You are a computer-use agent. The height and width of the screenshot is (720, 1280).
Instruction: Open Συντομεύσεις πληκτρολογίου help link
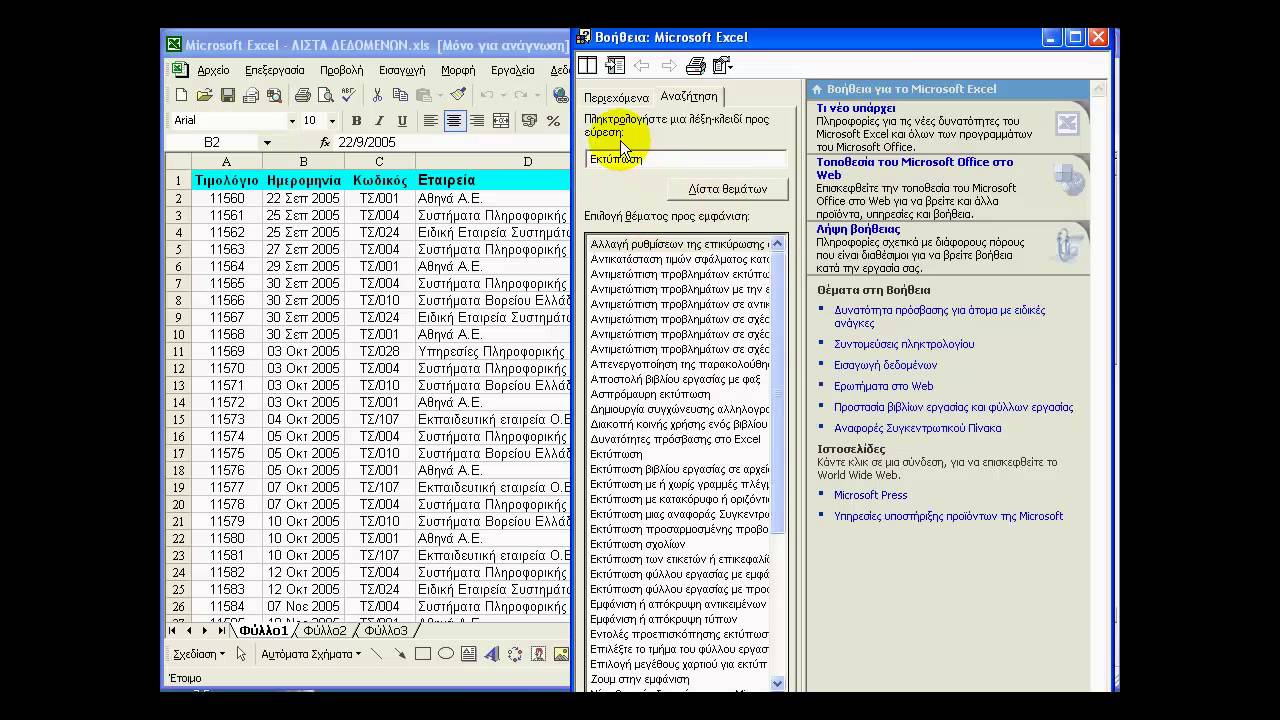(x=904, y=344)
